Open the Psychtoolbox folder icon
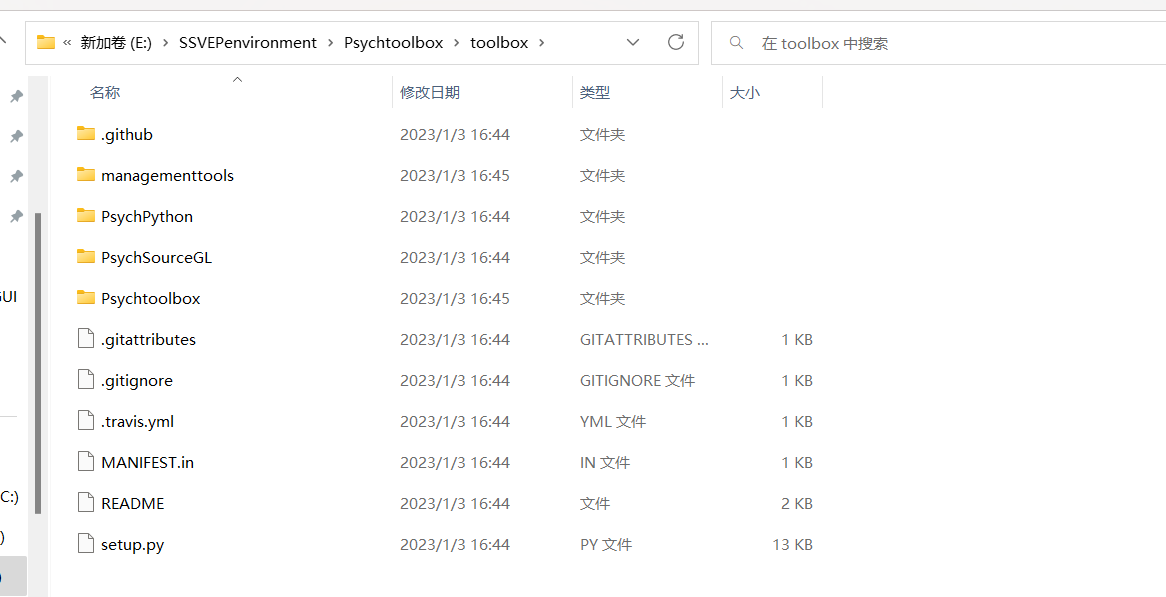This screenshot has height=597, width=1166. pyautogui.click(x=86, y=298)
